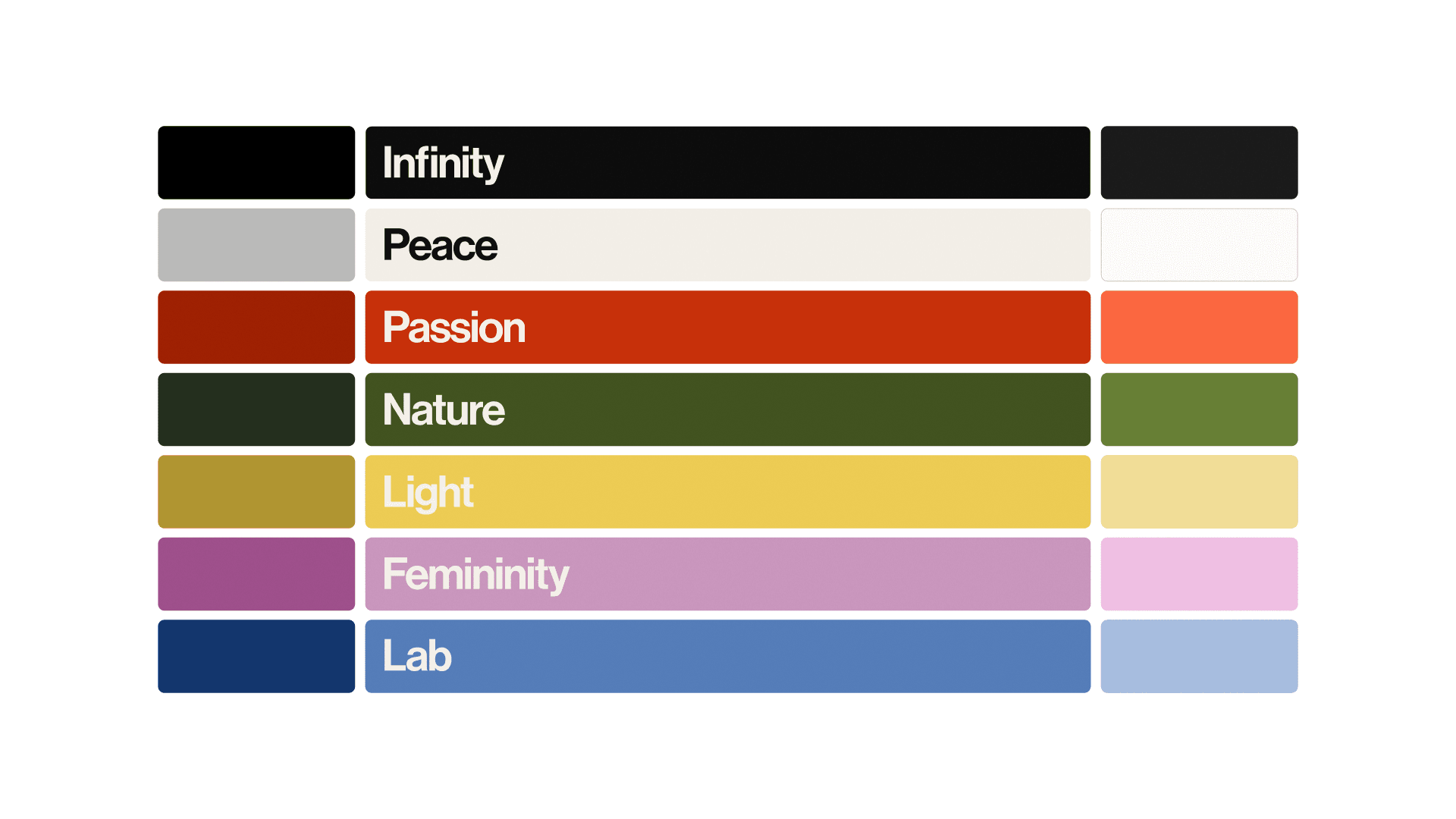Click the gray swatch left of Peace
Viewport: 1456px width, 819px height.
pos(256,245)
